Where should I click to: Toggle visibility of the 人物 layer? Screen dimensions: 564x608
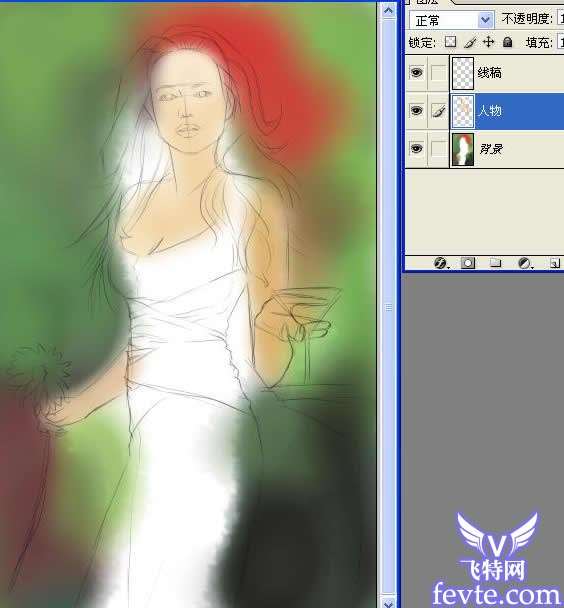pyautogui.click(x=416, y=111)
